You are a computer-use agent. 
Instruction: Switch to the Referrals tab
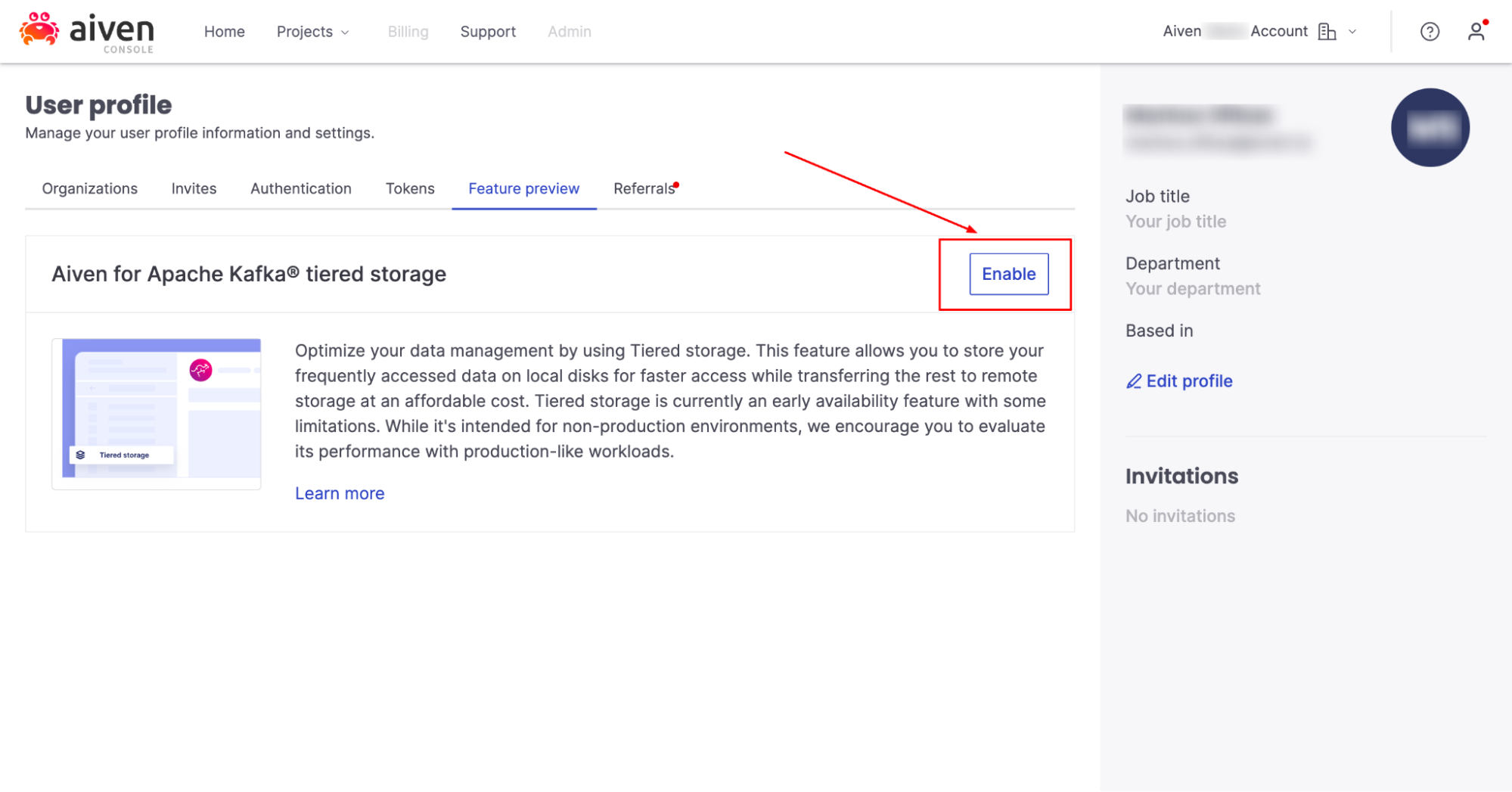click(x=644, y=188)
